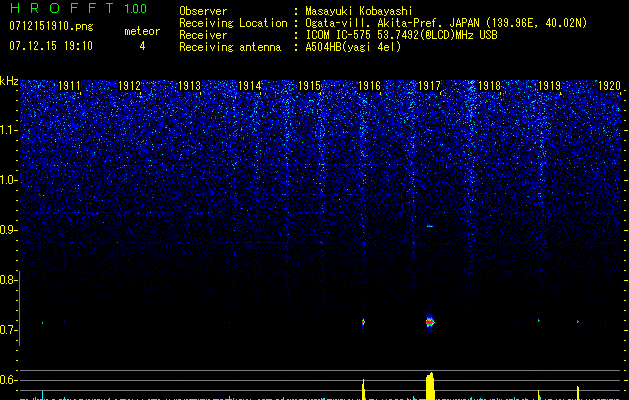Select the file name 0712151910.png
The width and height of the screenshot is (629, 400).
click(x=51, y=26)
